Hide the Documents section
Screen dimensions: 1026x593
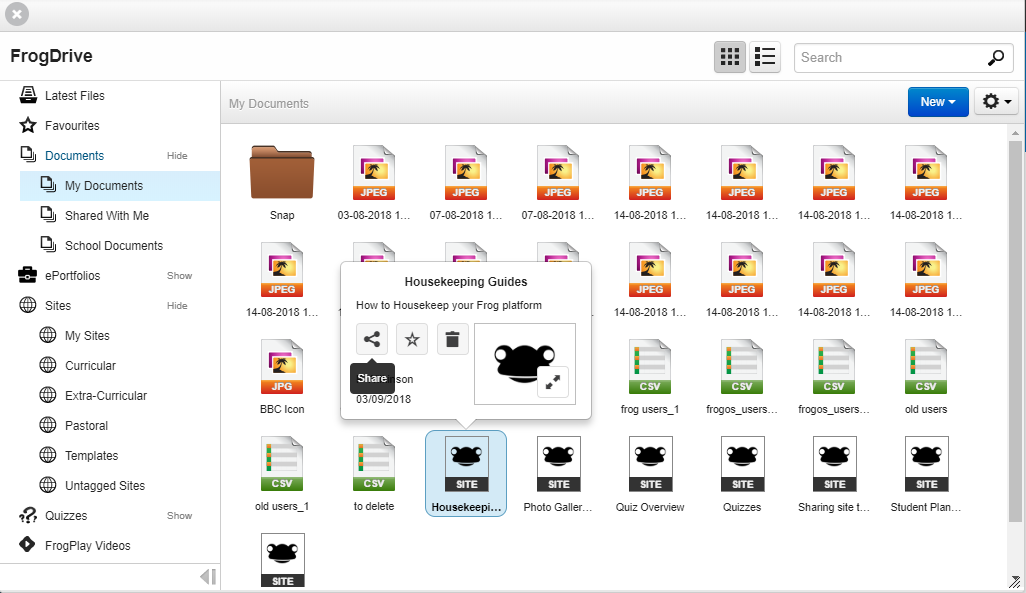coord(177,156)
